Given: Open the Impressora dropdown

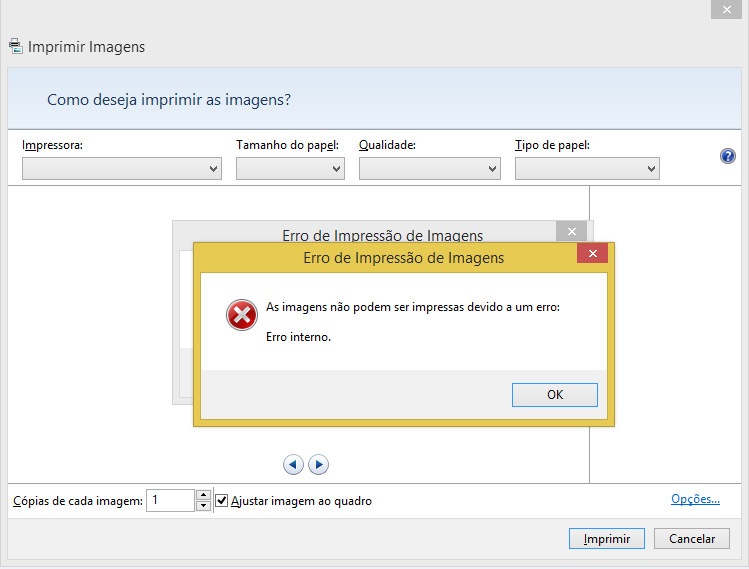Looking at the screenshot, I should coord(122,169).
